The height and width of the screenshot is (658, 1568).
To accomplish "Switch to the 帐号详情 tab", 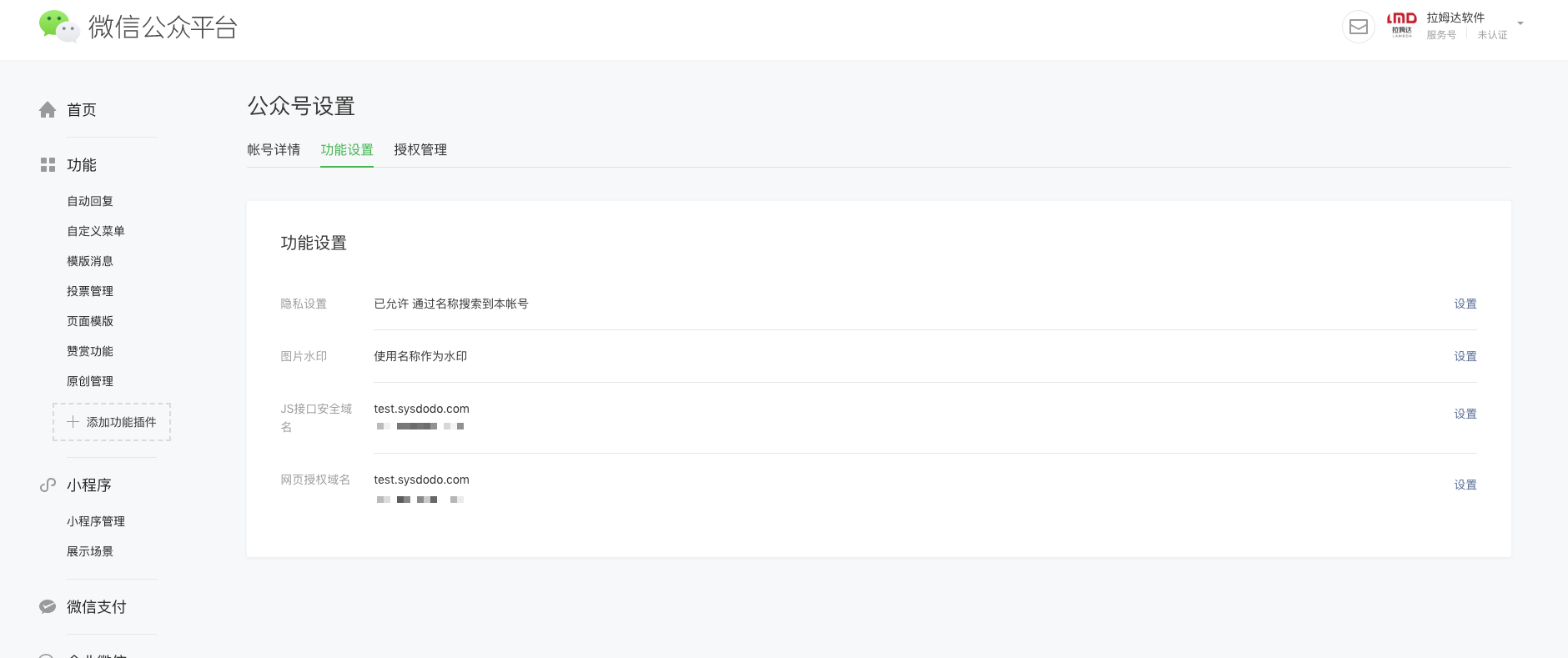I will point(274,149).
